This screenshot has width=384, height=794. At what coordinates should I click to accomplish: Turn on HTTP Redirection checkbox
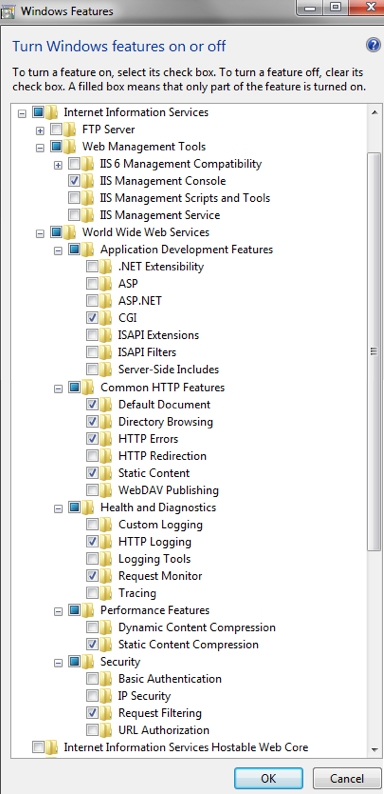click(93, 456)
